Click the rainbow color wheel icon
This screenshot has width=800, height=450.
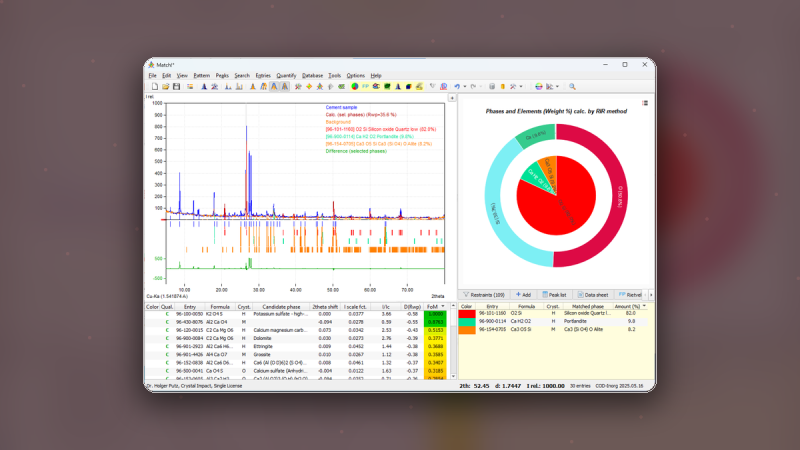(x=539, y=87)
